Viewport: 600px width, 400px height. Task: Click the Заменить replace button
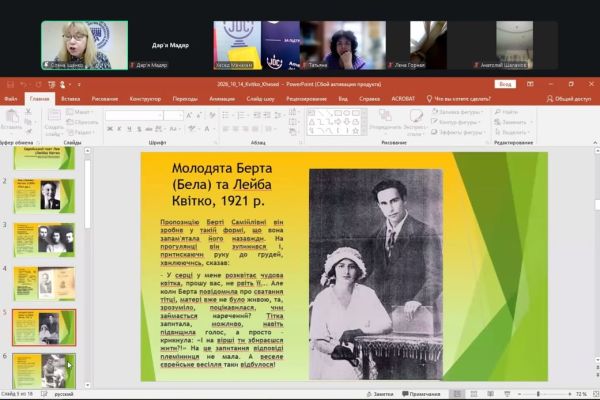tap(513, 122)
